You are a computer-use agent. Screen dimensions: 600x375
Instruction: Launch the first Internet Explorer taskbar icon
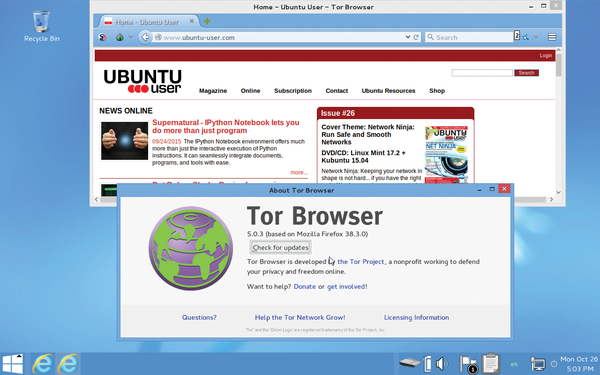(x=42, y=363)
